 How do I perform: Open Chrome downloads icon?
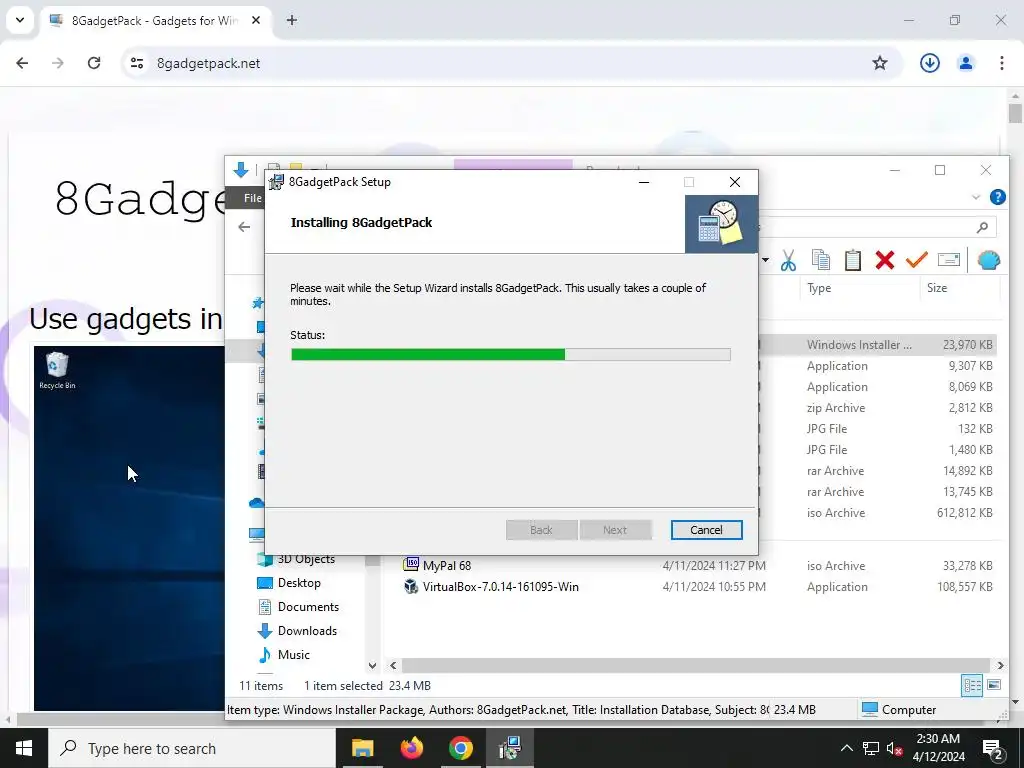929,63
